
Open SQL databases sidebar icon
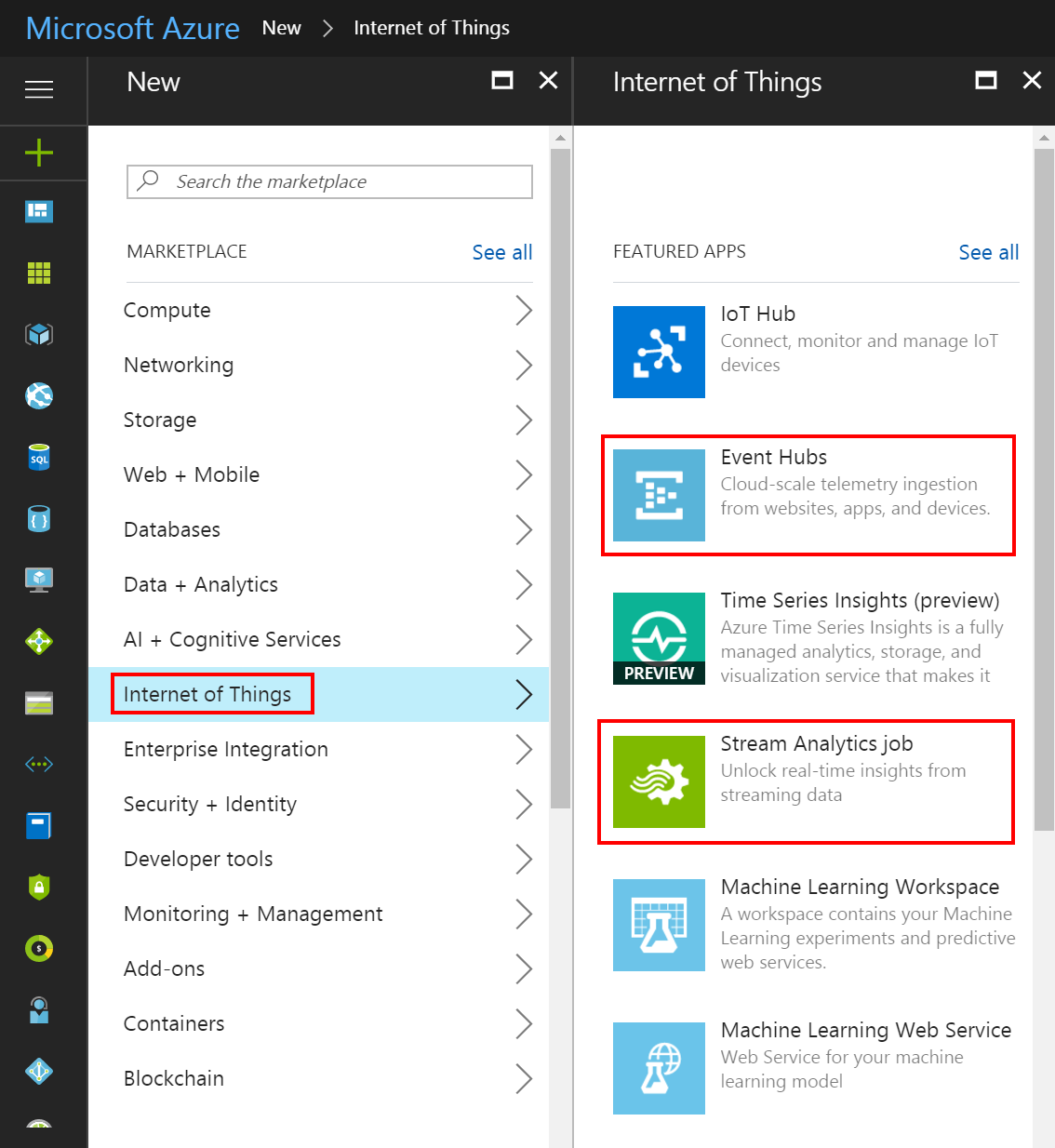coord(39,457)
